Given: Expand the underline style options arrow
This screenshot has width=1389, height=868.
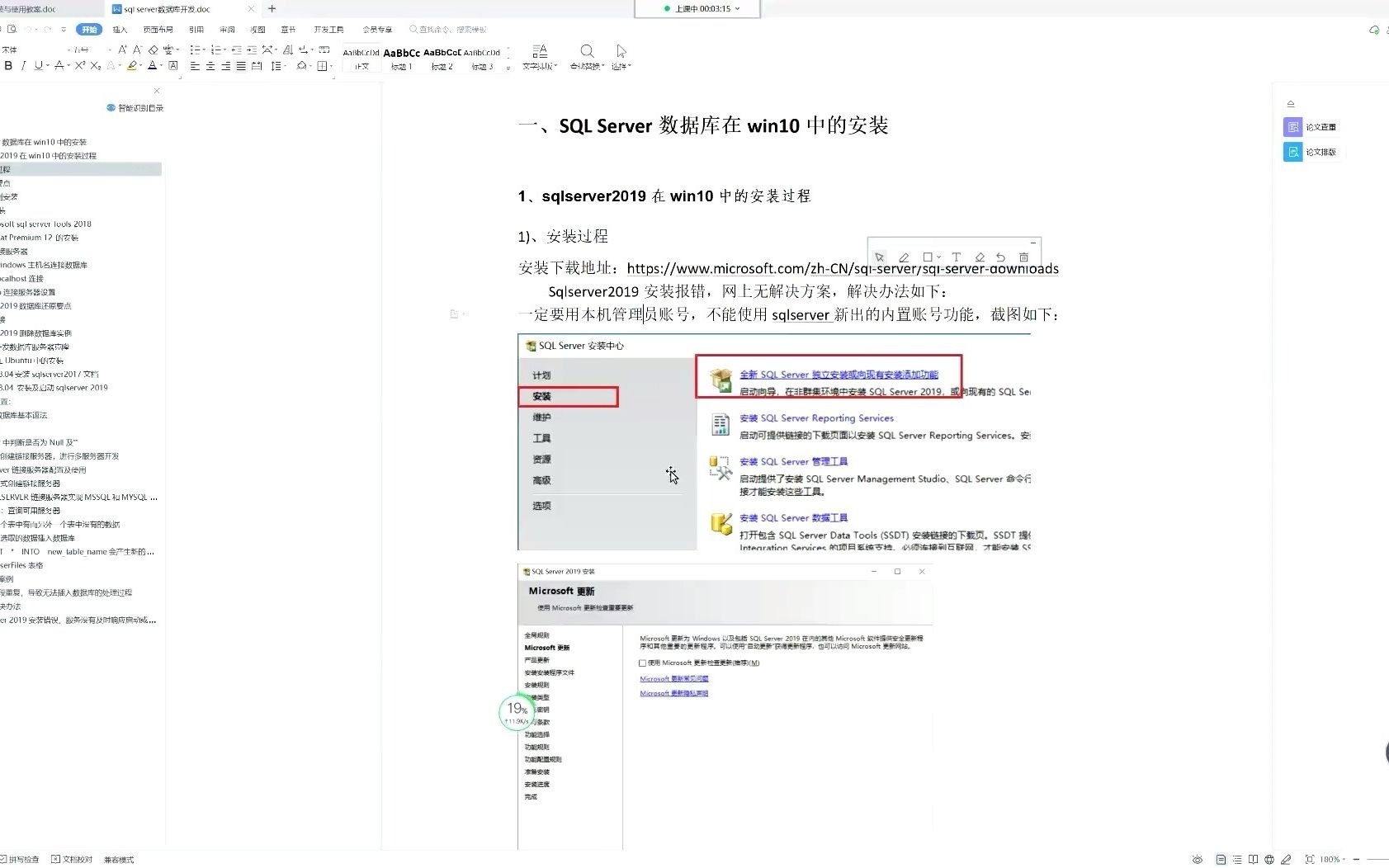Looking at the screenshot, I should click(x=48, y=66).
